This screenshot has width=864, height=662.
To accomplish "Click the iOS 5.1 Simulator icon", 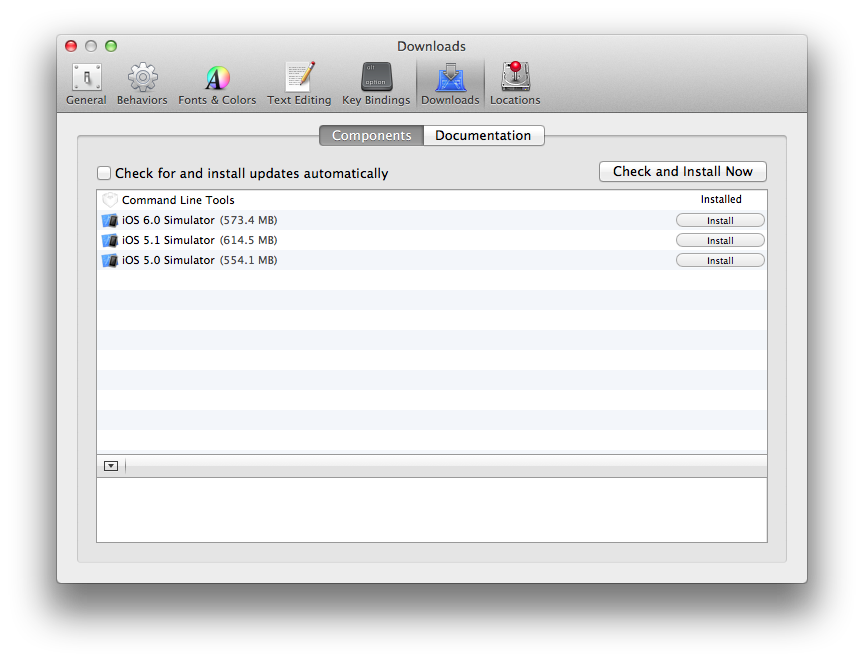I will [x=110, y=240].
